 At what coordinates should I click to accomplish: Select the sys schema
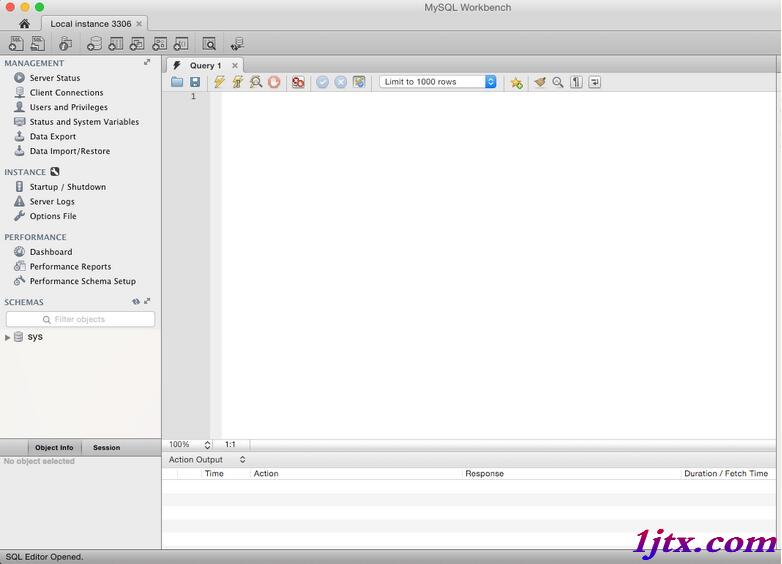pyautogui.click(x=35, y=337)
